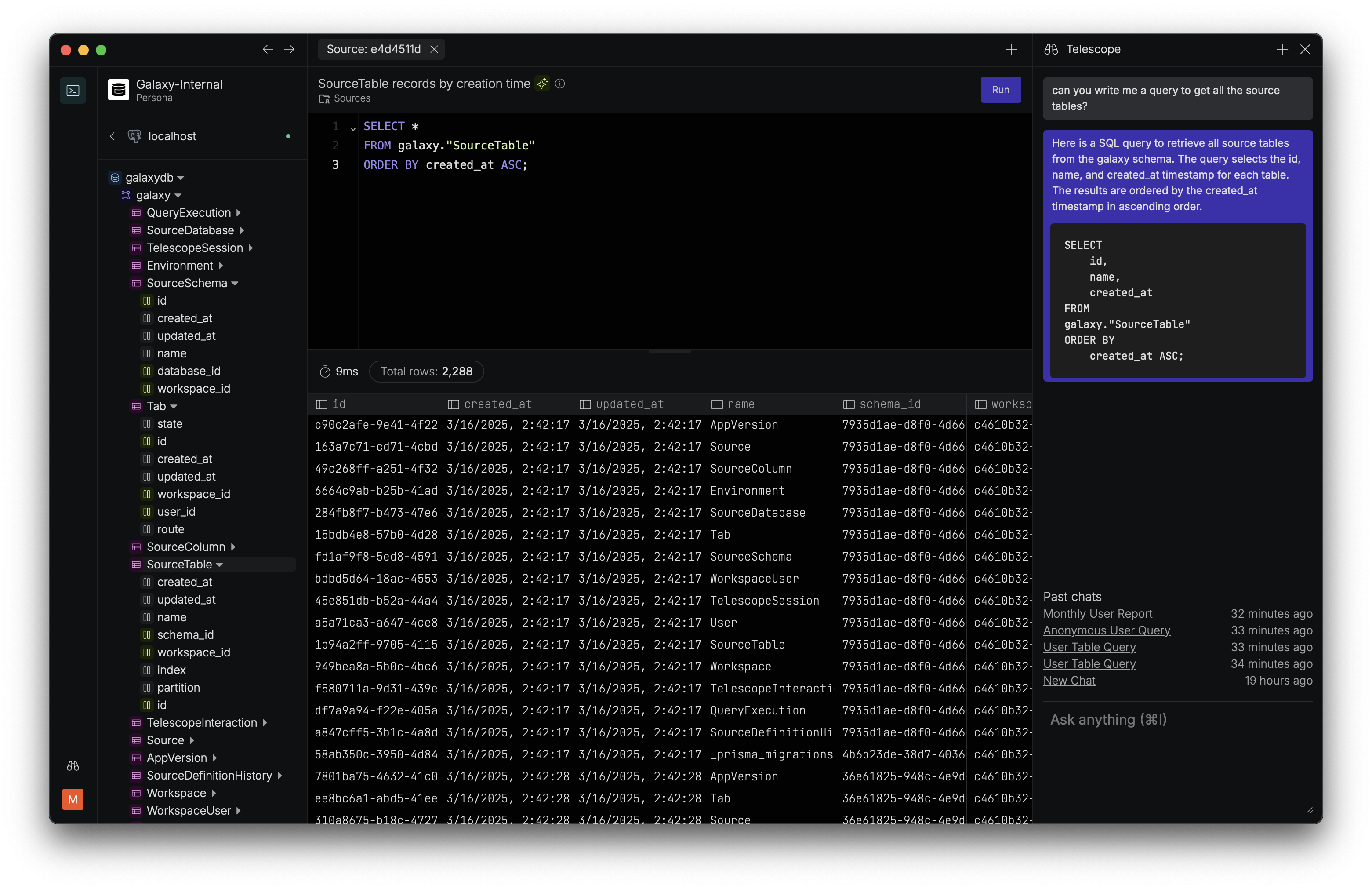Run the SQL query
Viewport: 1372px width, 889px height.
click(x=1000, y=90)
